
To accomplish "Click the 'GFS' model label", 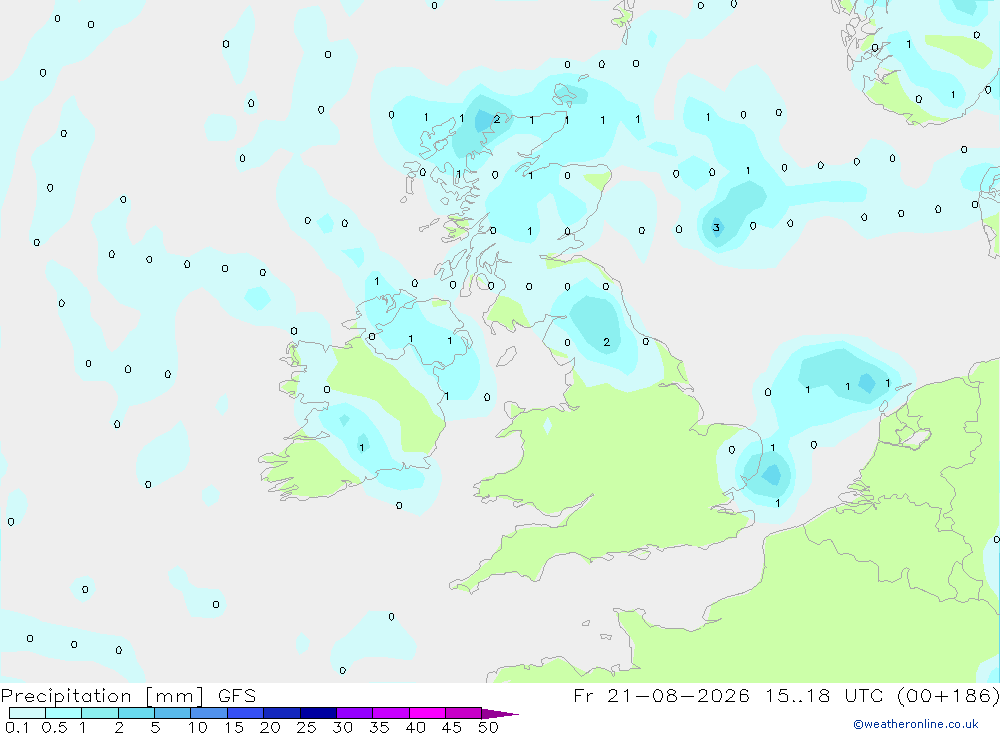I will click(237, 695).
